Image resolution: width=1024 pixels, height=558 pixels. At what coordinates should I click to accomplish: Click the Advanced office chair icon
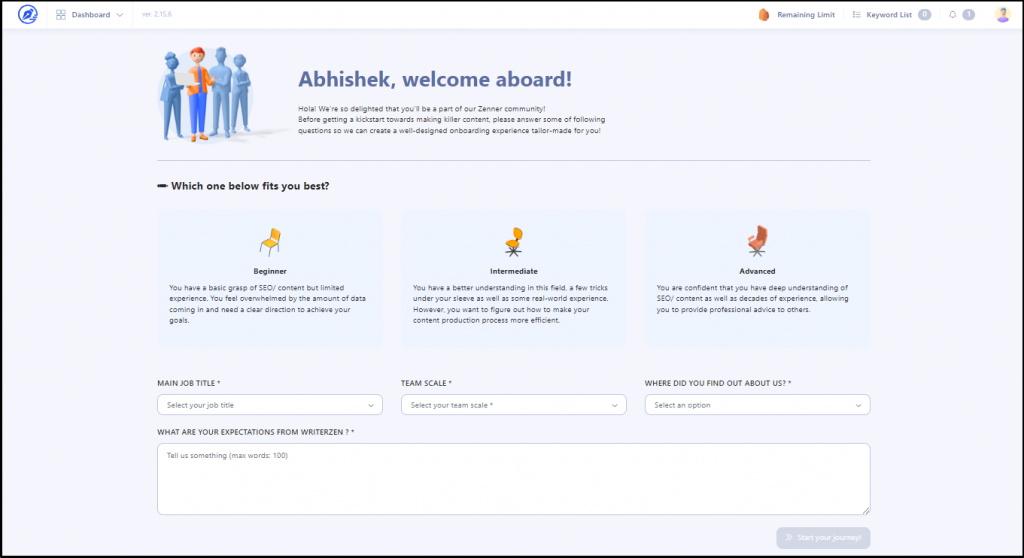[x=757, y=241]
